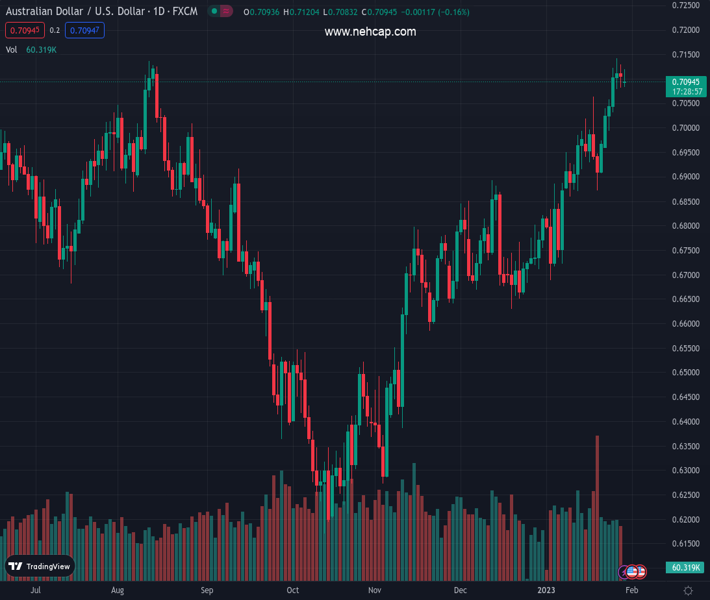Click the green current price label 0.70945
Viewport: 710px width, 600px height.
686,82
